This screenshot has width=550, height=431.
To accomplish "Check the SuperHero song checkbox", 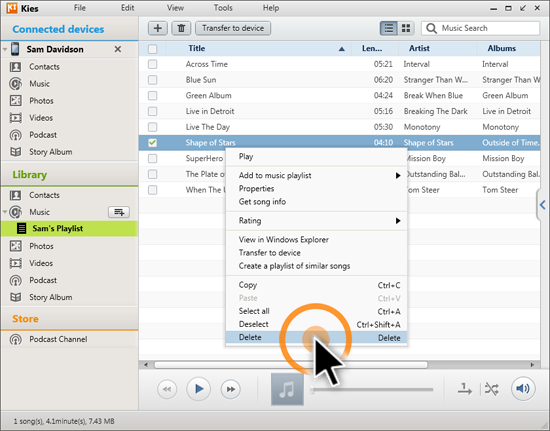I will 153,159.
